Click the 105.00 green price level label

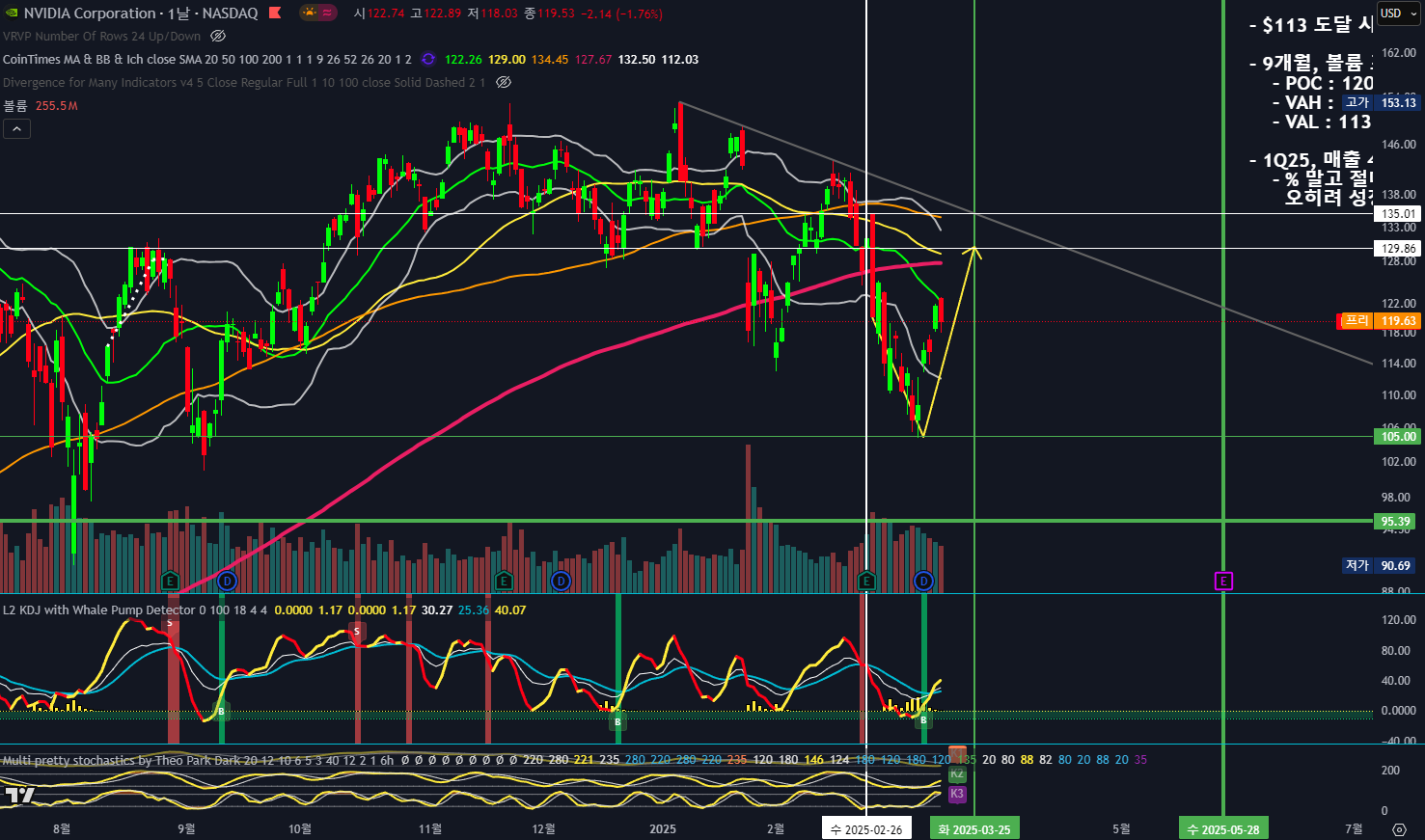click(1398, 437)
